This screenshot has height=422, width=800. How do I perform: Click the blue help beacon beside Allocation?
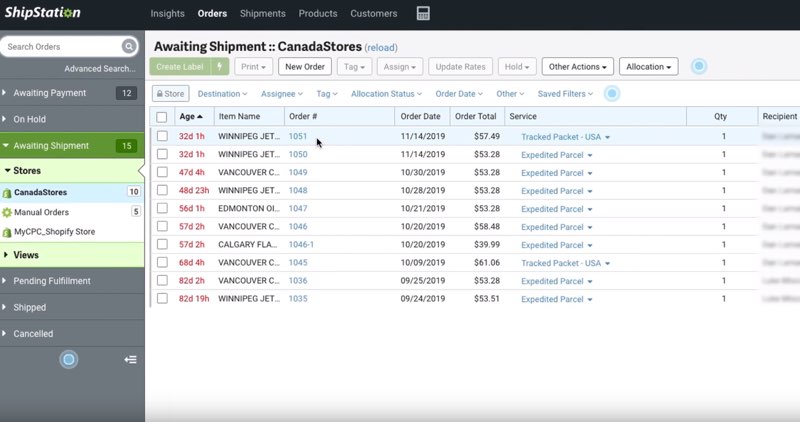point(699,66)
